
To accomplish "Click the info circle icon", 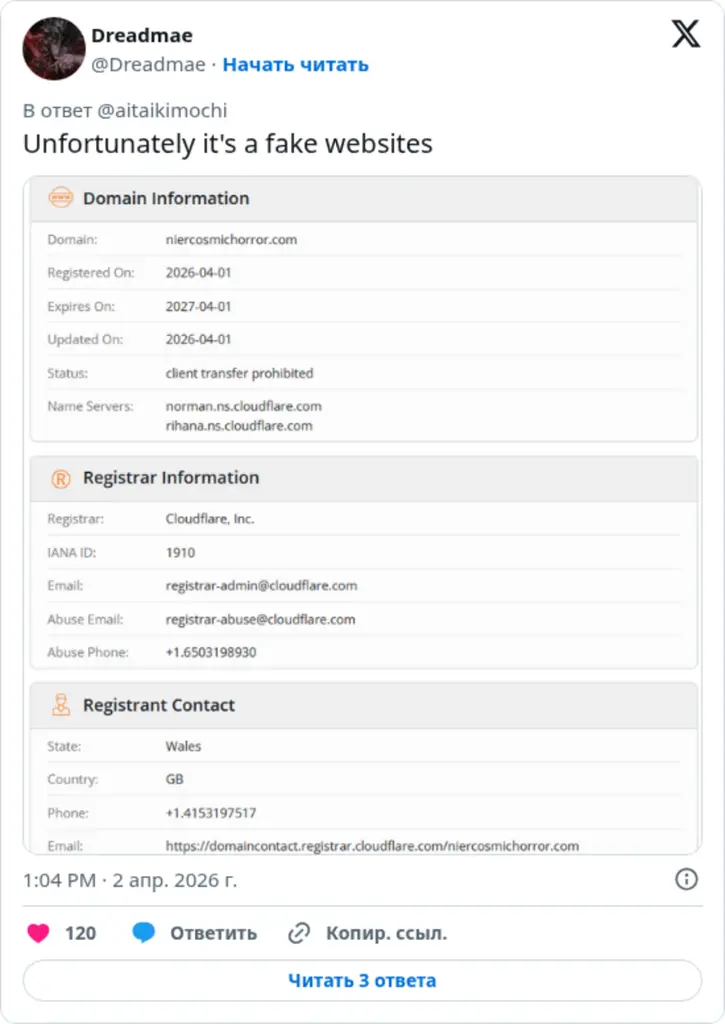I will point(686,879).
